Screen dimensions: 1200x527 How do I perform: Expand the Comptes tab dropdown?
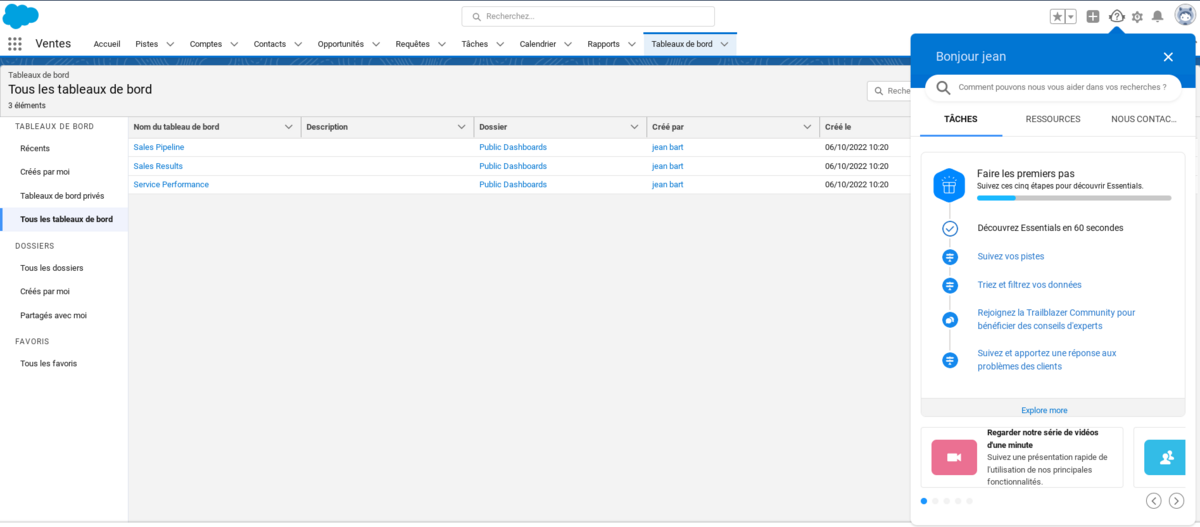pyautogui.click(x=234, y=44)
